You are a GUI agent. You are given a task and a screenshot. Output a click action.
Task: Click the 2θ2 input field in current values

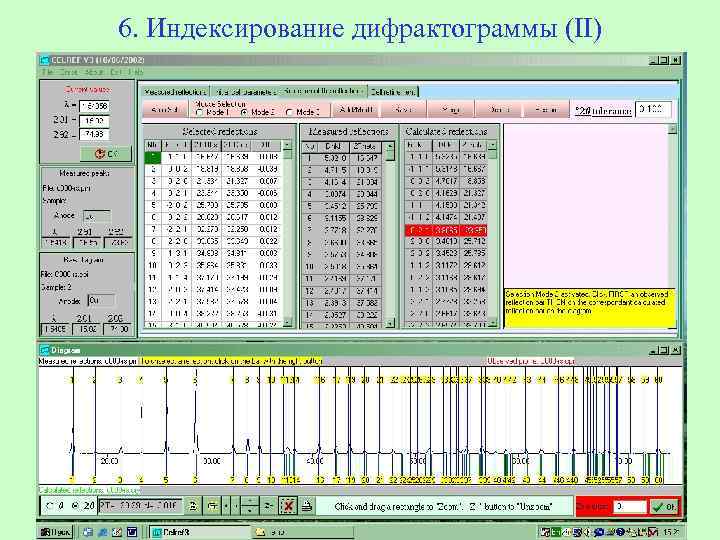(94, 135)
